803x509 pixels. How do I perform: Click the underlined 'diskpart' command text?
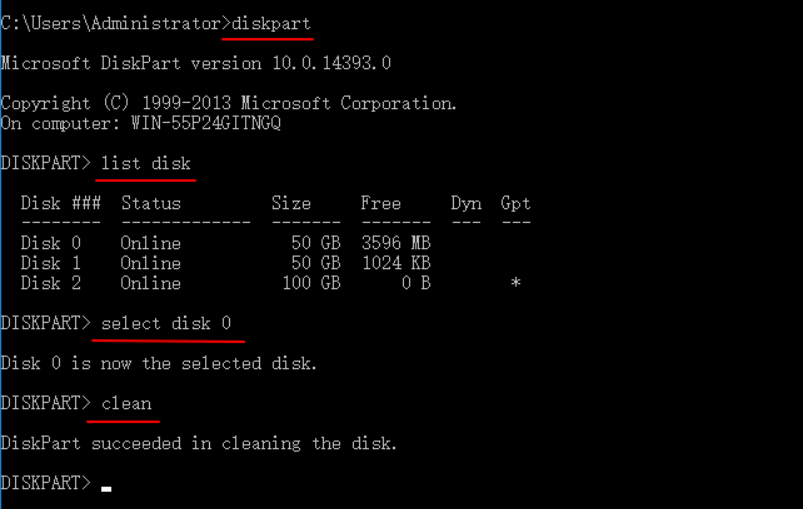[x=271, y=23]
